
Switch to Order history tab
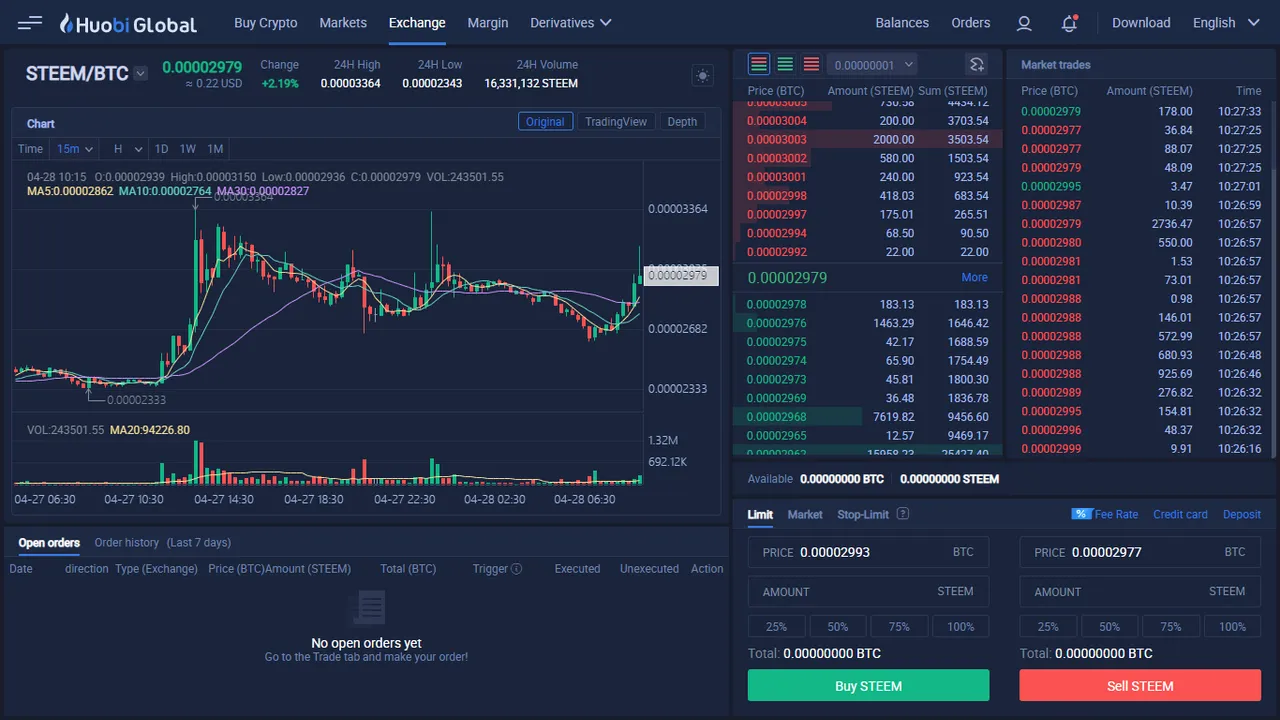127,542
